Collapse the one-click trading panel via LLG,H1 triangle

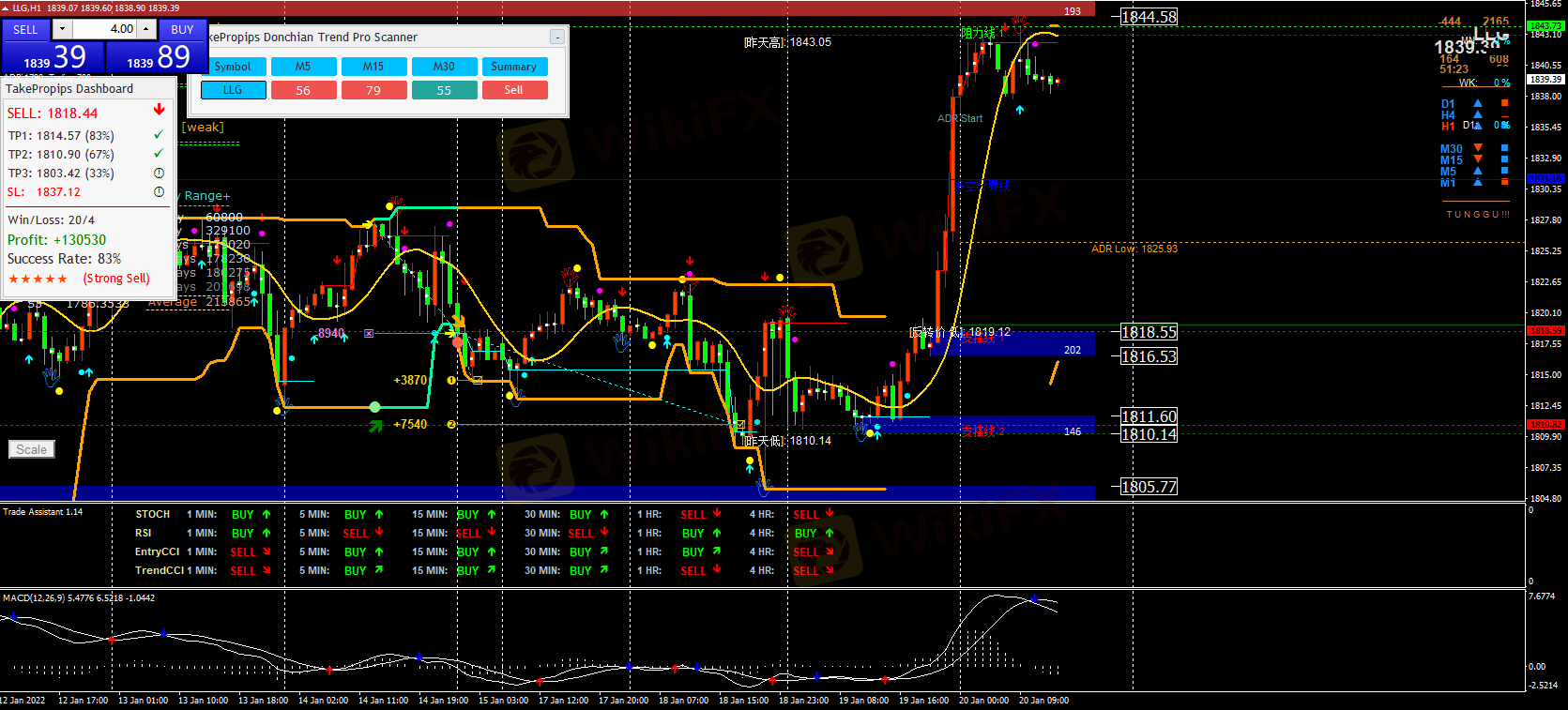pos(6,8)
